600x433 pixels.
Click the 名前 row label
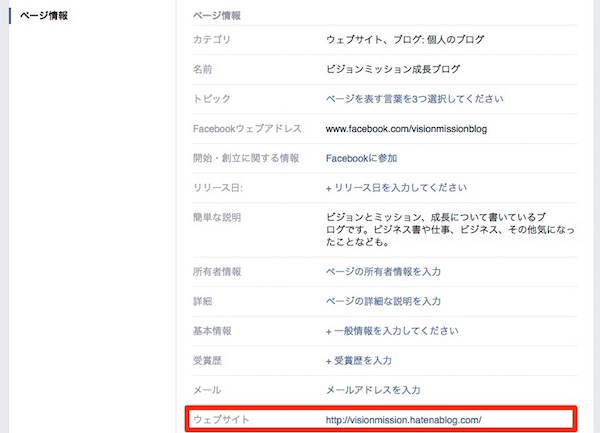pos(202,69)
